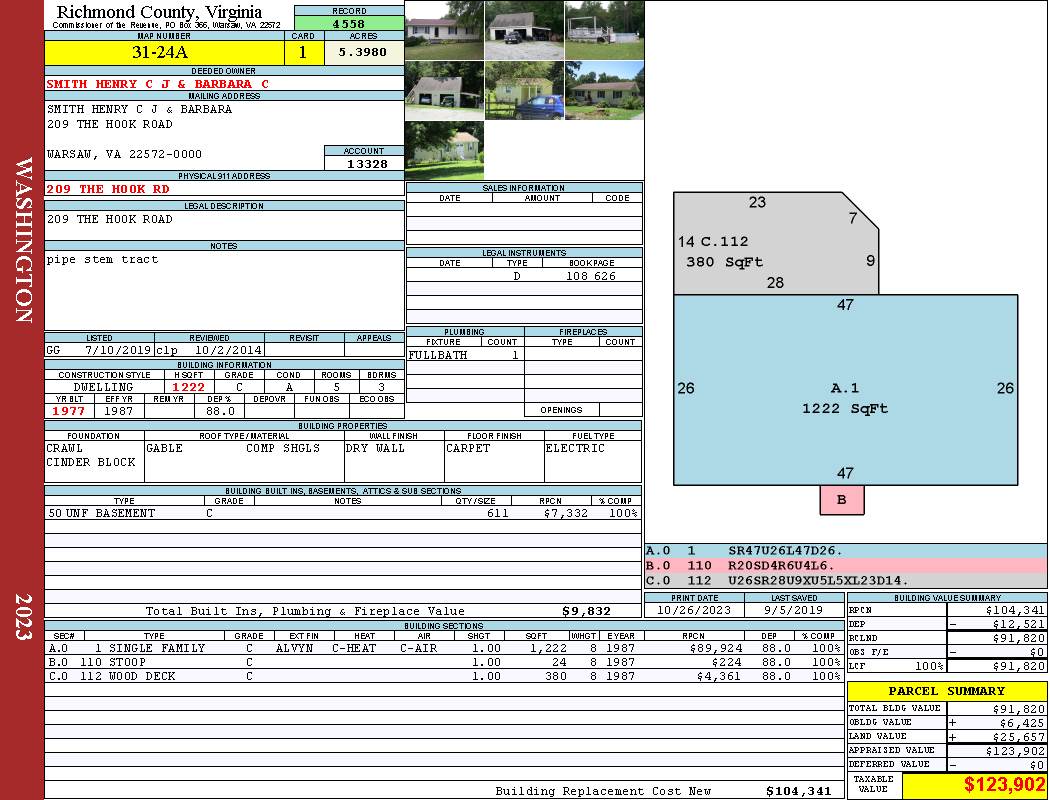Open the photo of the raised deck beside the pool
This screenshot has width=1050, height=800.
pos(605,30)
